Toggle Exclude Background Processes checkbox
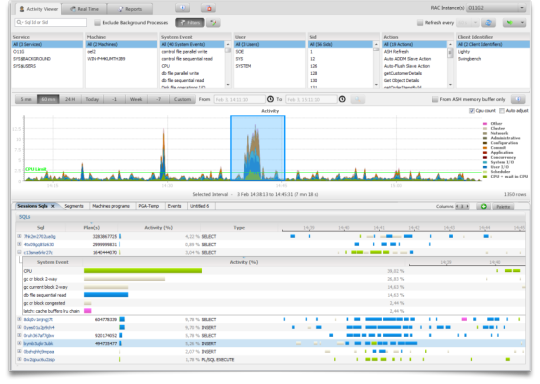The image size is (540, 384). point(97,23)
